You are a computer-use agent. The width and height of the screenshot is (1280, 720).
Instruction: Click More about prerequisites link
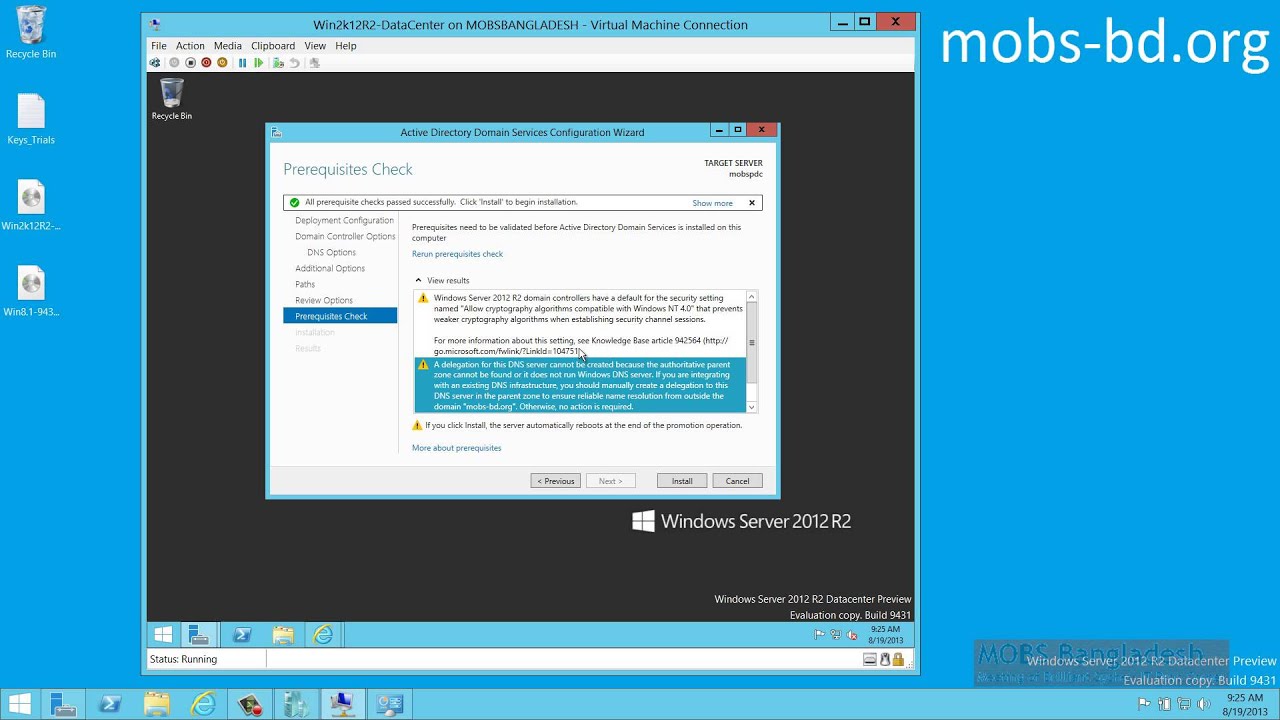tap(456, 448)
